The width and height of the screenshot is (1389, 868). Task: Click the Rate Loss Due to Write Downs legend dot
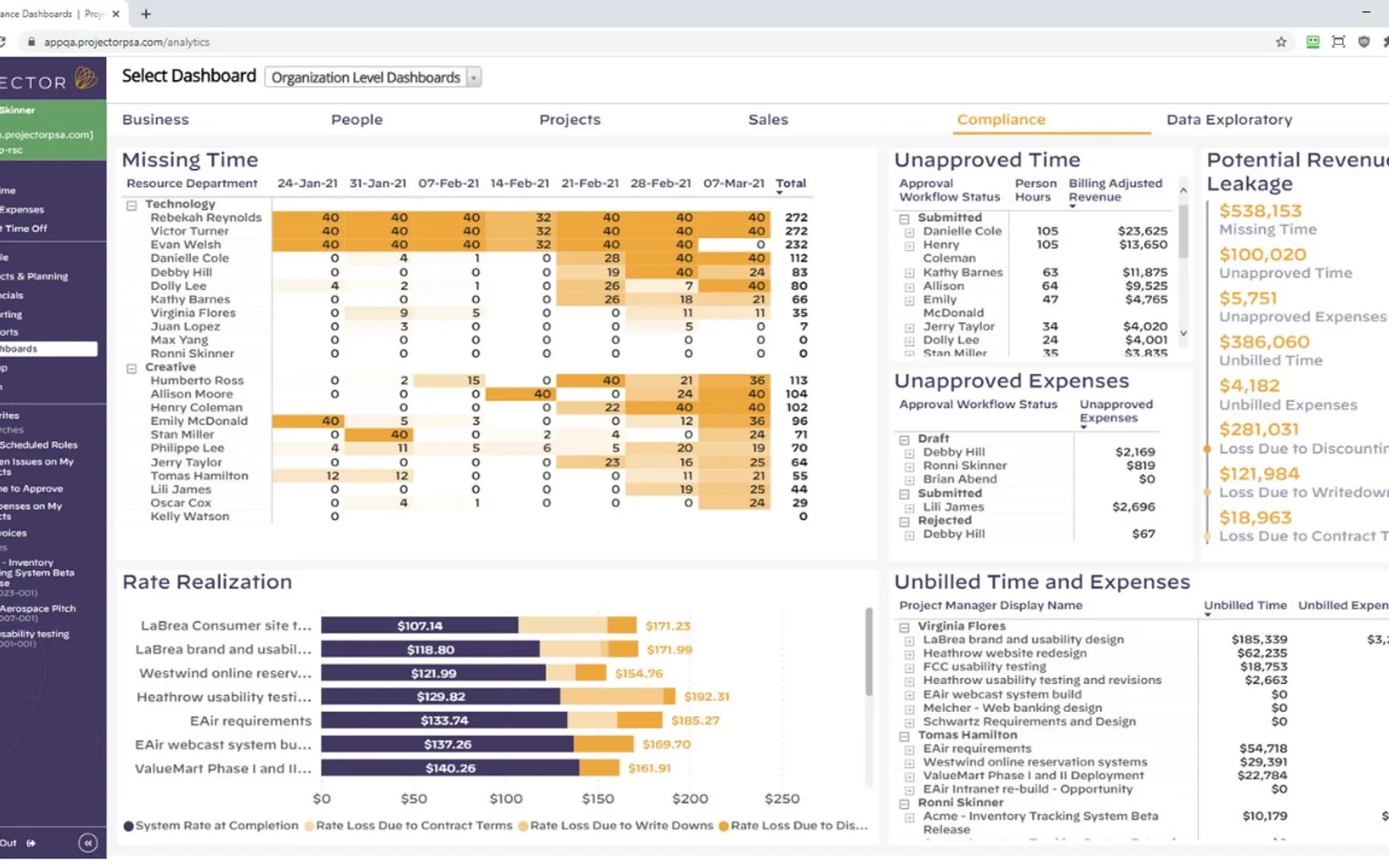pos(523,826)
